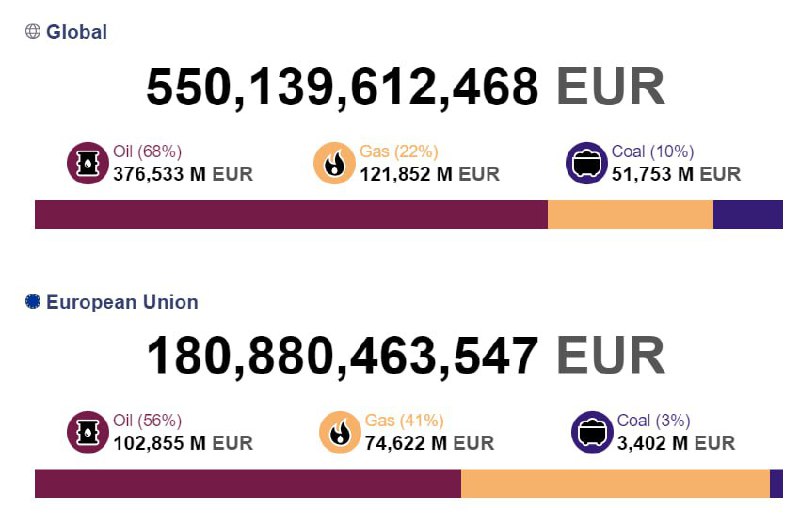Click the European Union heading label
The height and width of the screenshot is (525, 800).
(x=122, y=302)
